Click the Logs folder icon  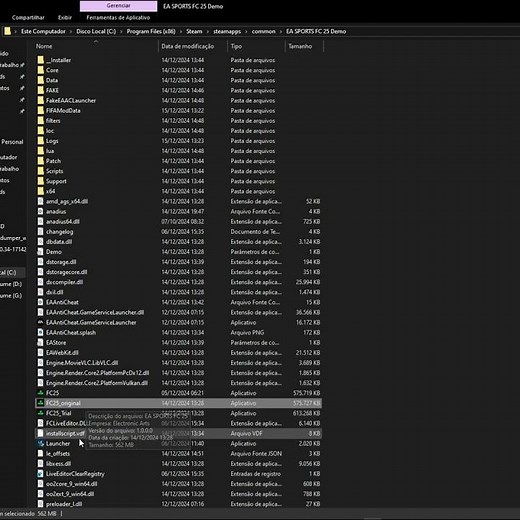click(40, 141)
